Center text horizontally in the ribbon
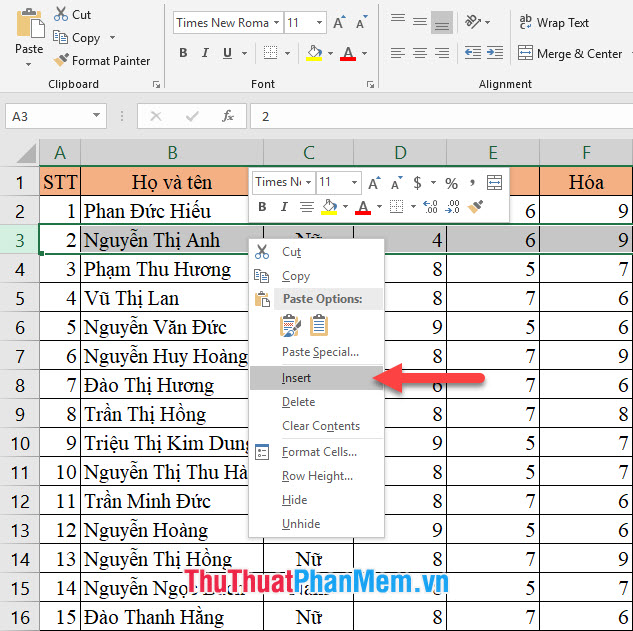The width and height of the screenshot is (633, 631). point(420,53)
